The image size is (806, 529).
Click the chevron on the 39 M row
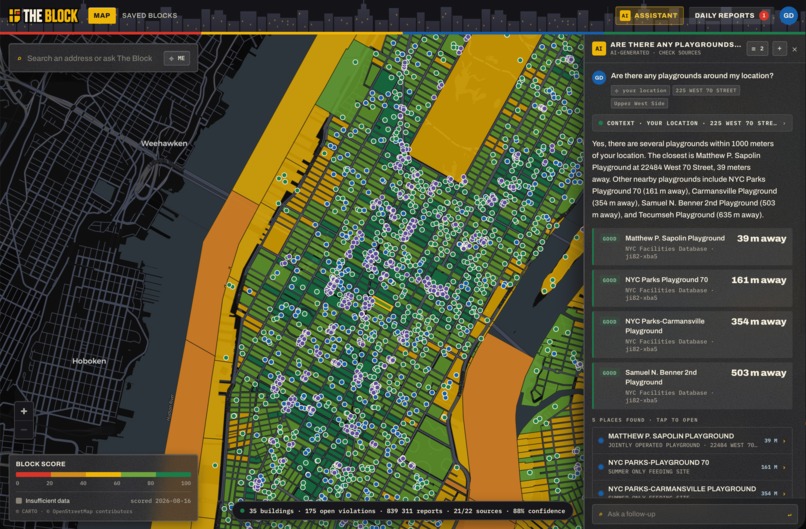784,441
